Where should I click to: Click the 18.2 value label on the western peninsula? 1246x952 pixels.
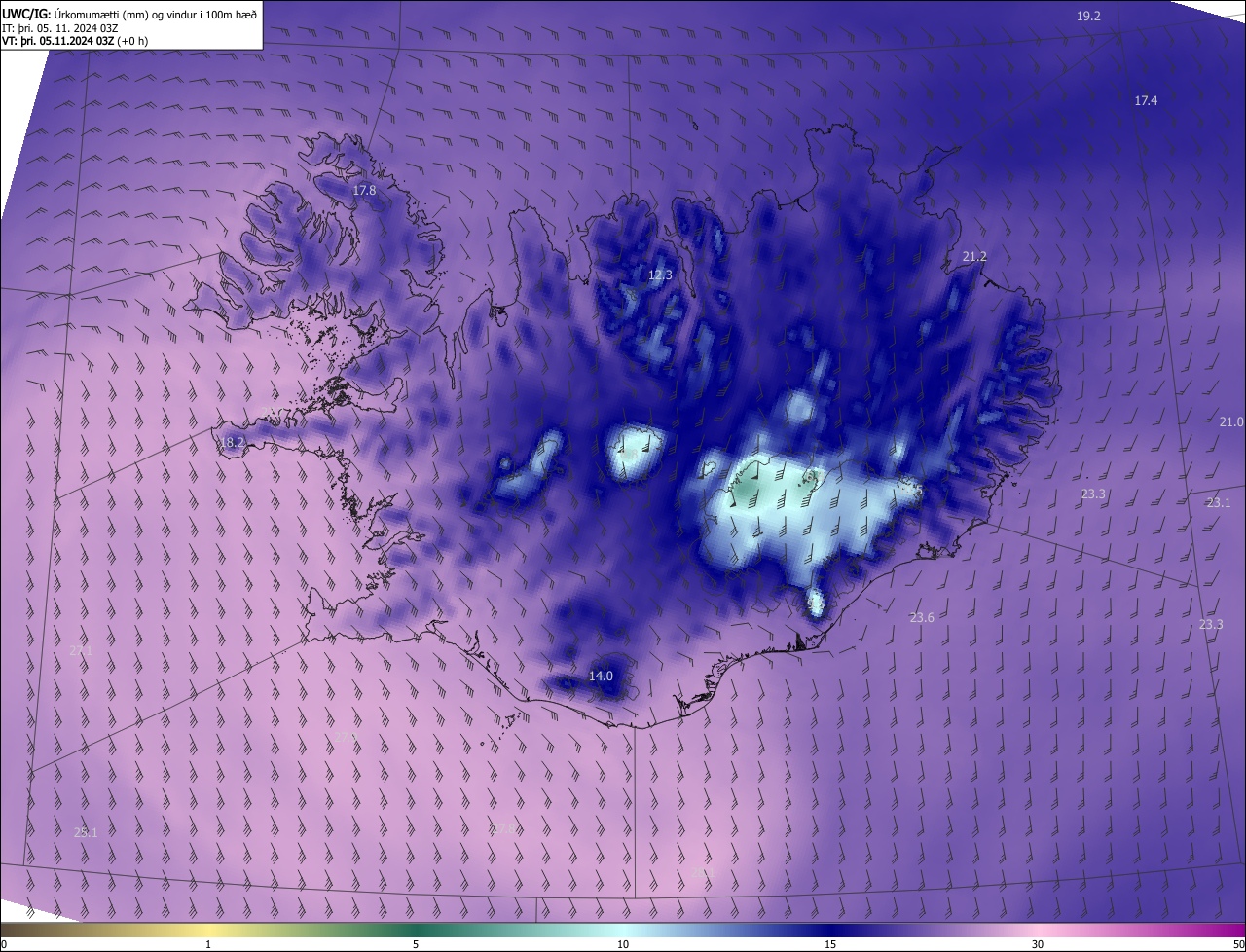[233, 442]
